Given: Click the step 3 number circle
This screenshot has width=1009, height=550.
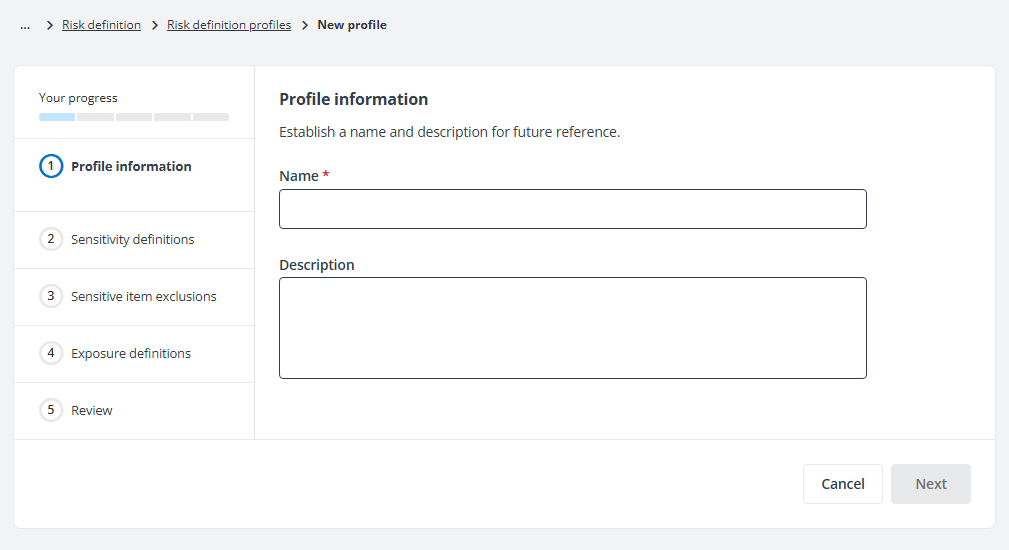Looking at the screenshot, I should tap(51, 296).
